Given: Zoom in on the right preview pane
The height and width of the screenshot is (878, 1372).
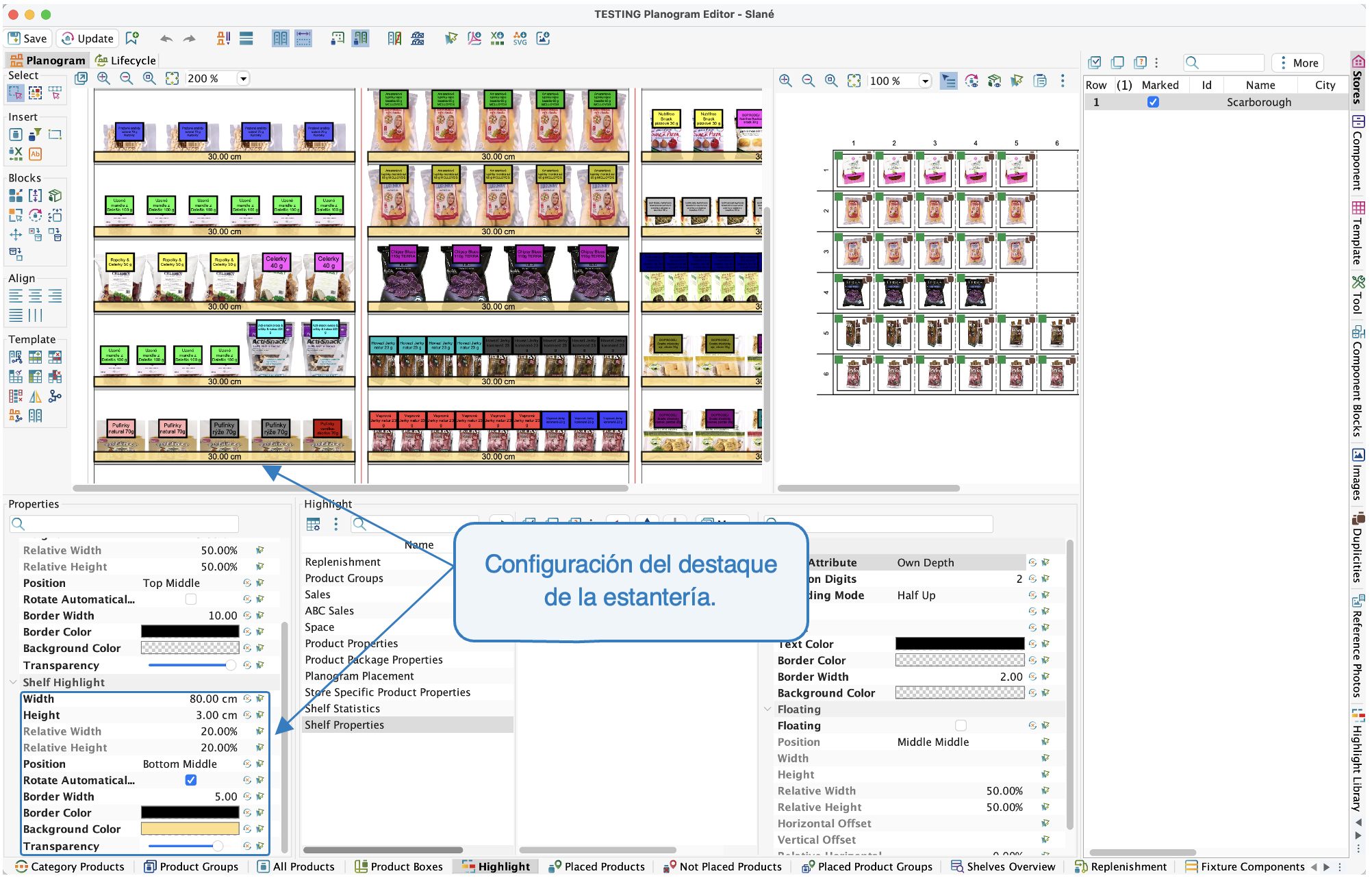Looking at the screenshot, I should tap(785, 81).
